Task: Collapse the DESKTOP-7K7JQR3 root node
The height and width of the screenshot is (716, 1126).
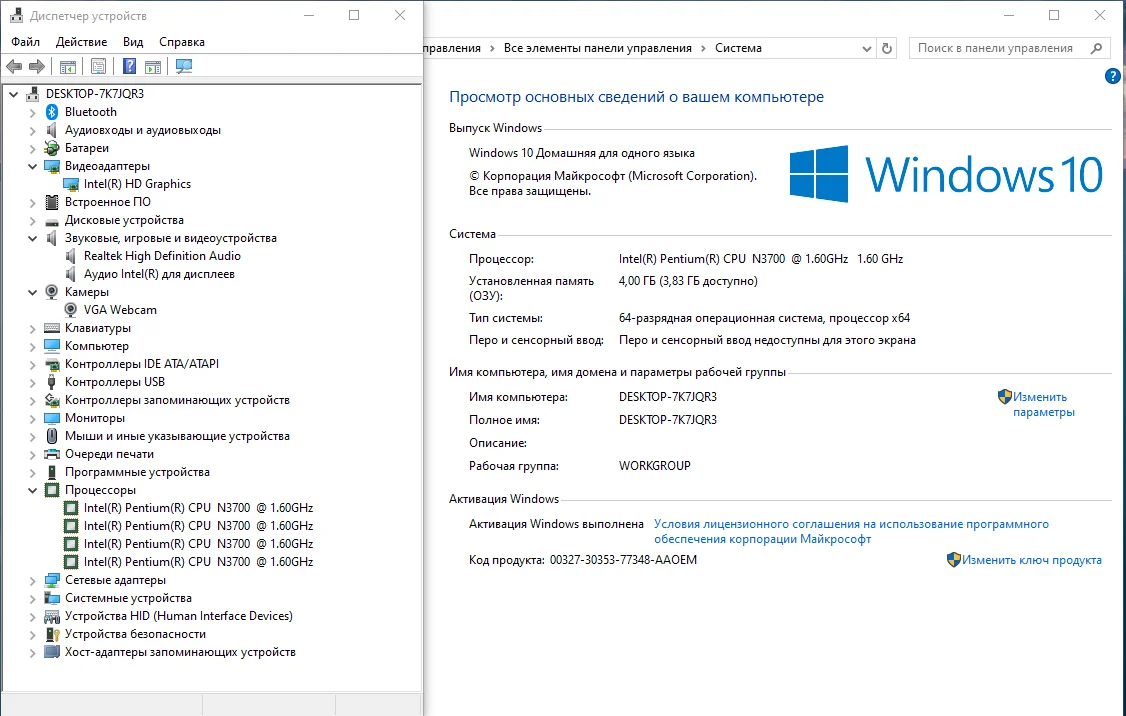Action: 14,94
